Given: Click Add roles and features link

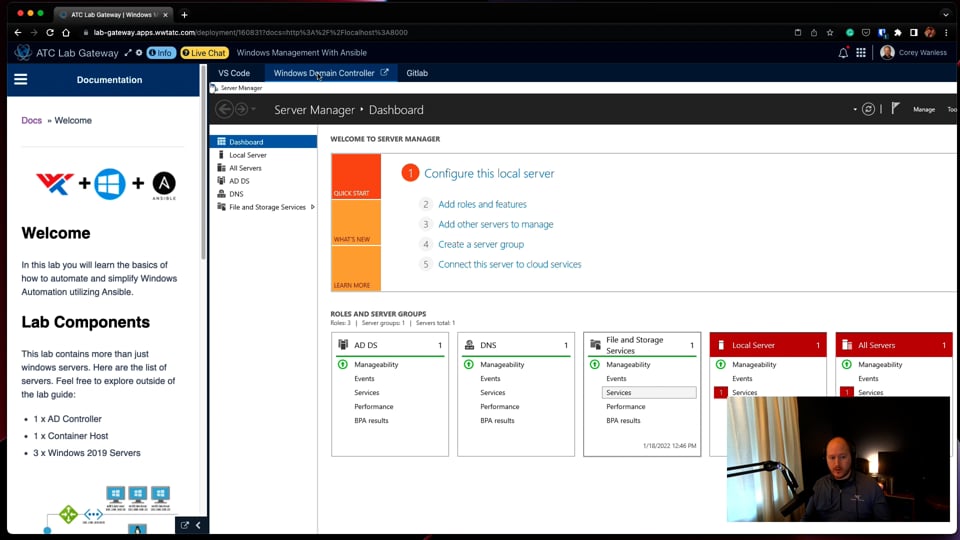Looking at the screenshot, I should pyautogui.click(x=482, y=204).
